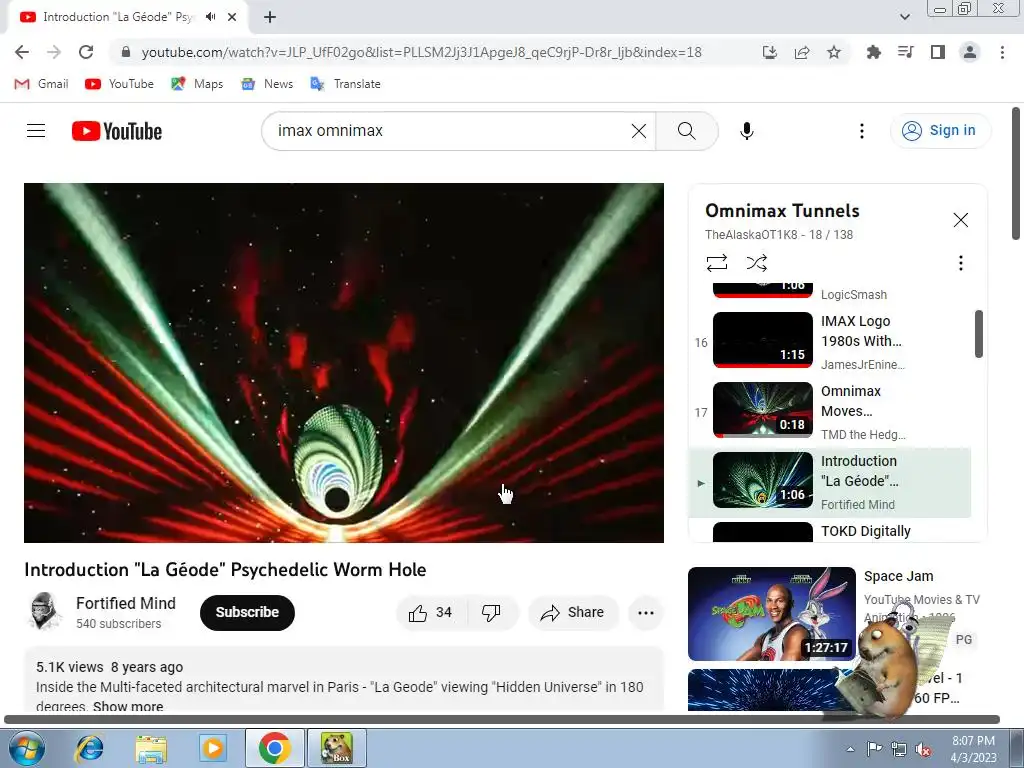Open Fortified Mind channel name link
1024x768 pixels.
coord(125,603)
